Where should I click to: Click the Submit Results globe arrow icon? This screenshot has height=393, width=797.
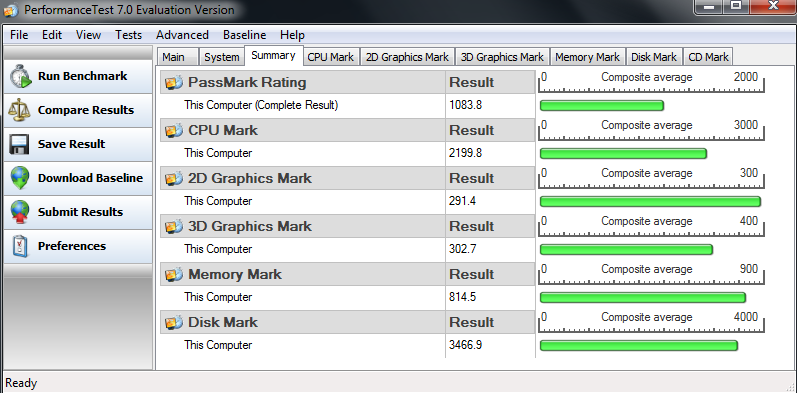19,212
